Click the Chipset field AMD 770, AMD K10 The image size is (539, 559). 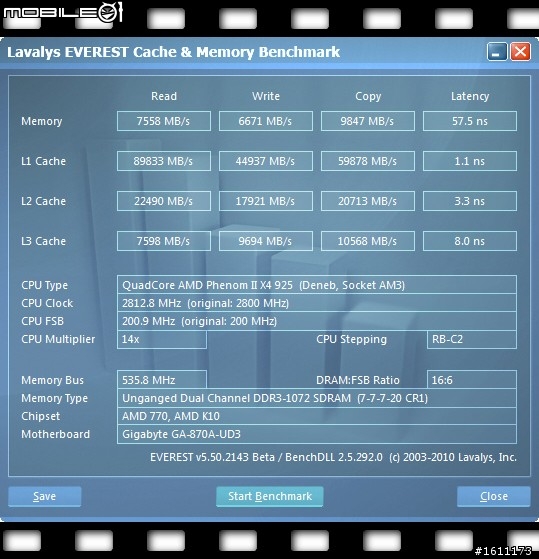pos(317,416)
